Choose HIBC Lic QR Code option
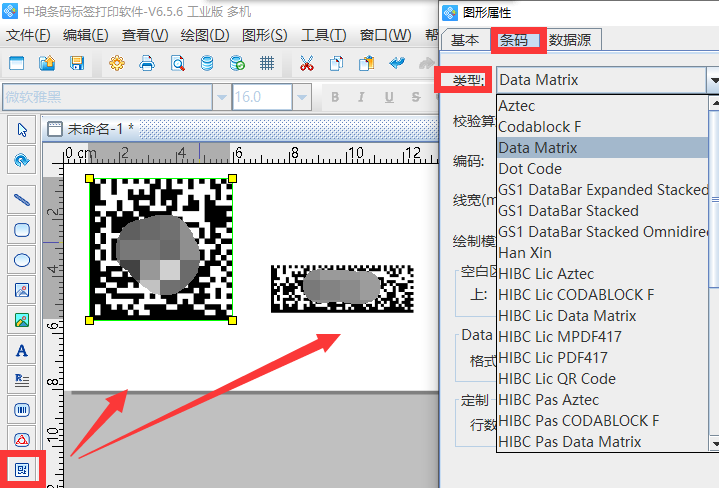 [603, 379]
